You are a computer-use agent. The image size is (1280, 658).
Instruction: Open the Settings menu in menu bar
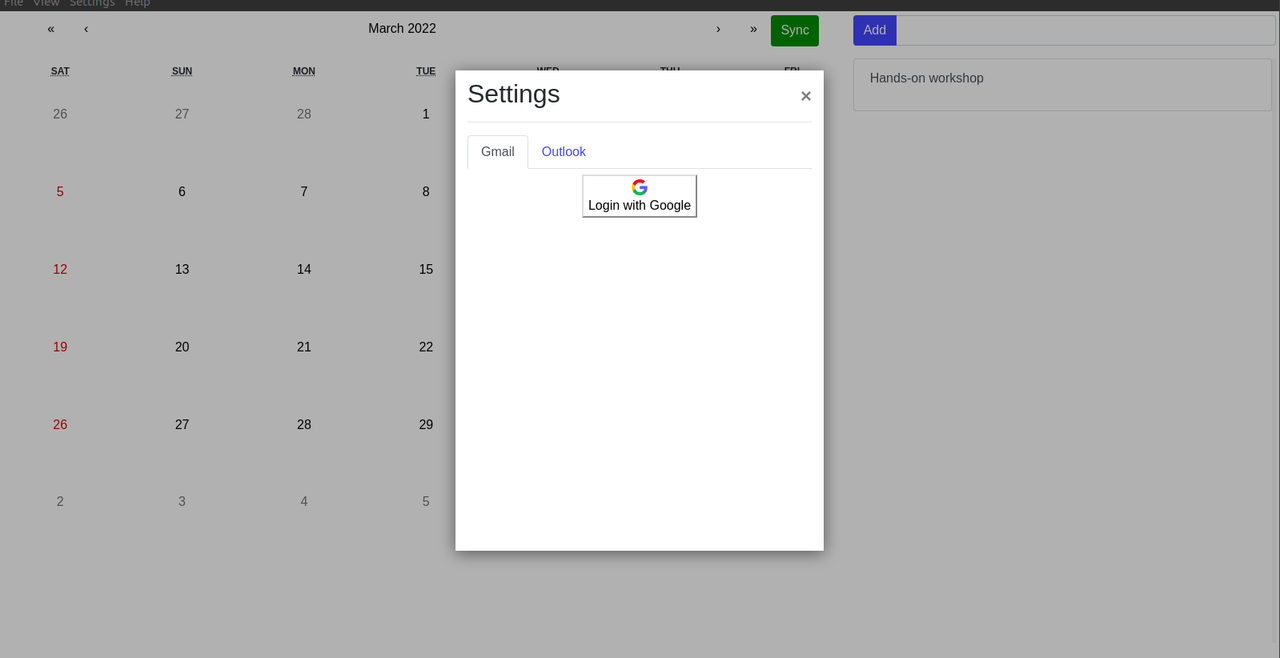[x=92, y=4]
